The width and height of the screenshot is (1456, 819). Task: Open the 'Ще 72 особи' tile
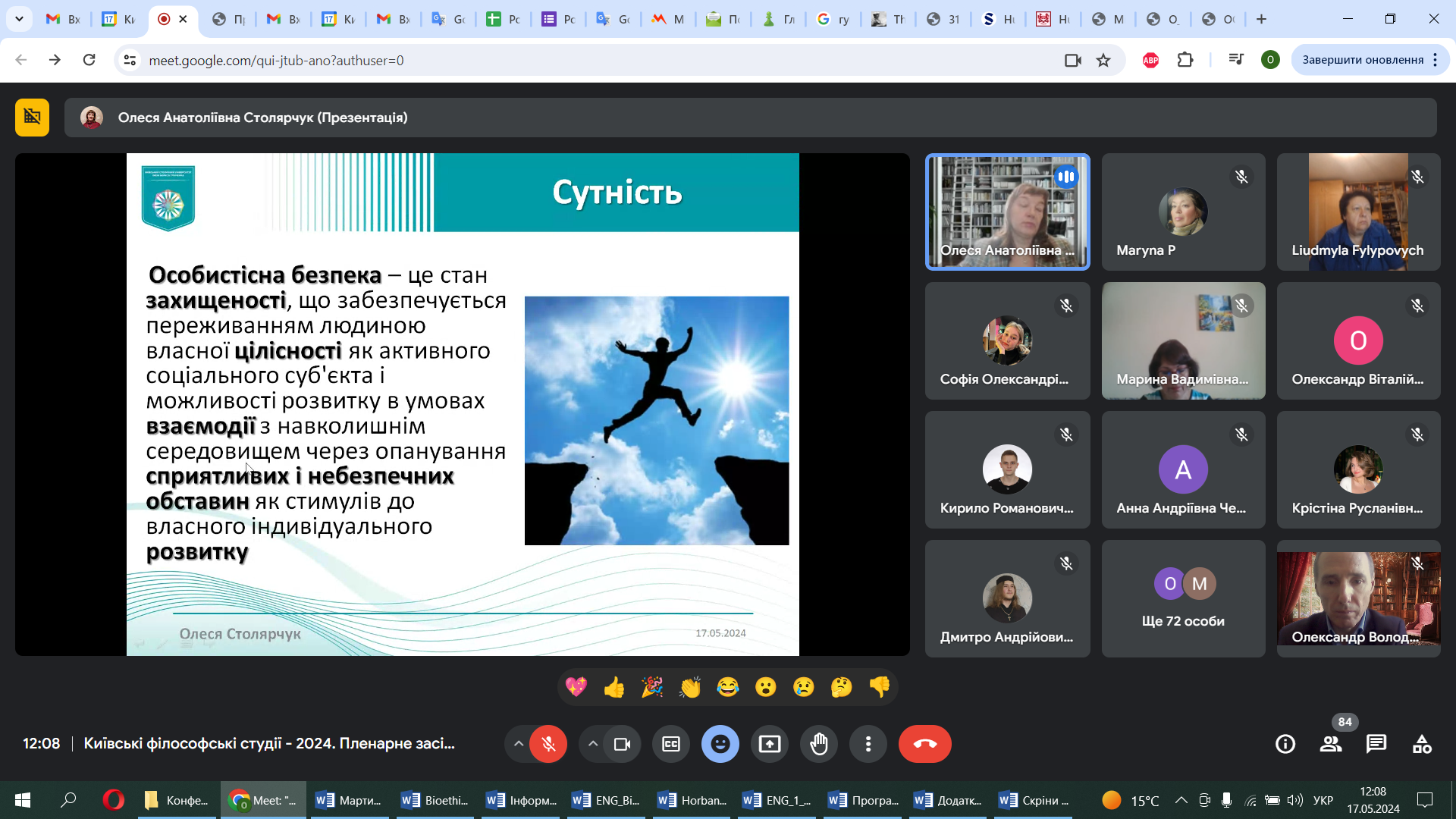1183,598
